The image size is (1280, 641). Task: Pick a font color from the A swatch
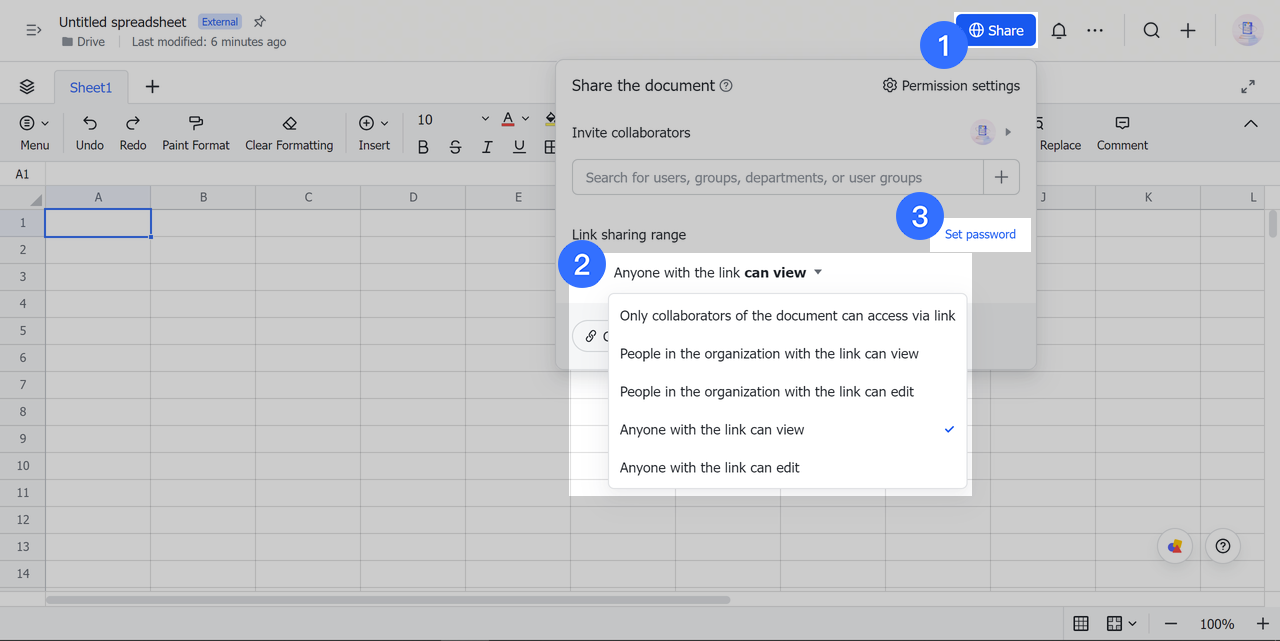(x=508, y=118)
